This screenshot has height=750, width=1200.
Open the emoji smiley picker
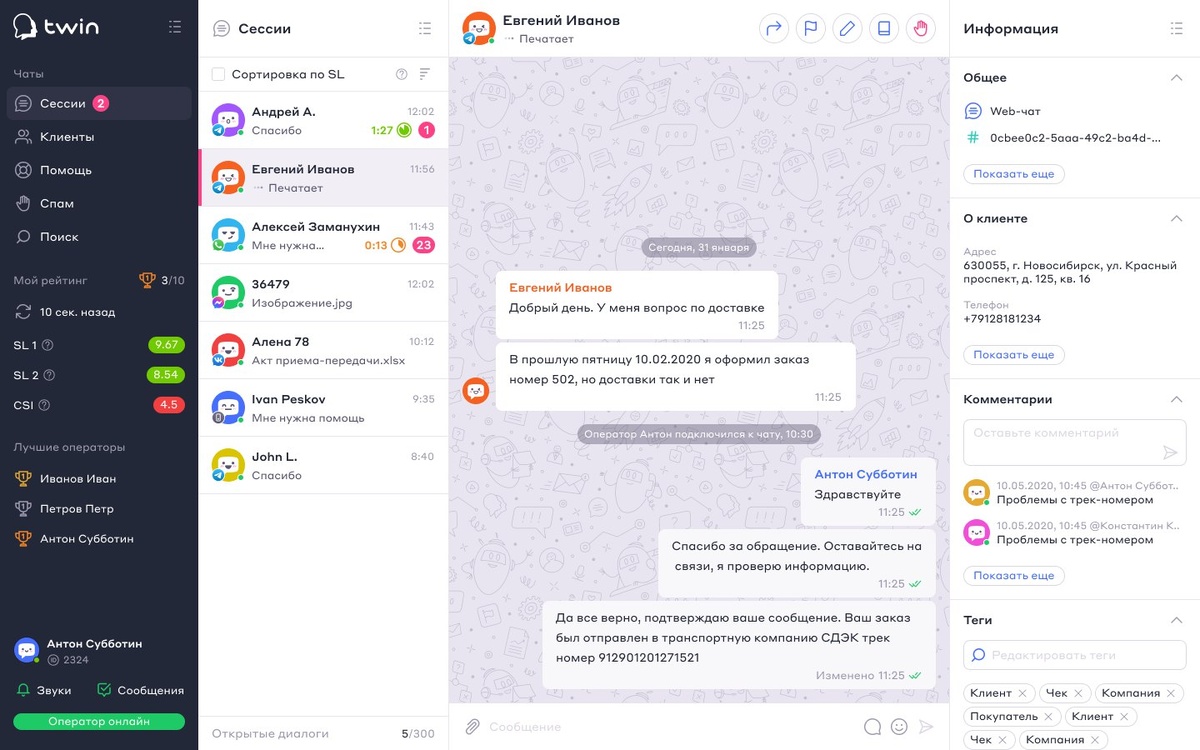tap(899, 727)
